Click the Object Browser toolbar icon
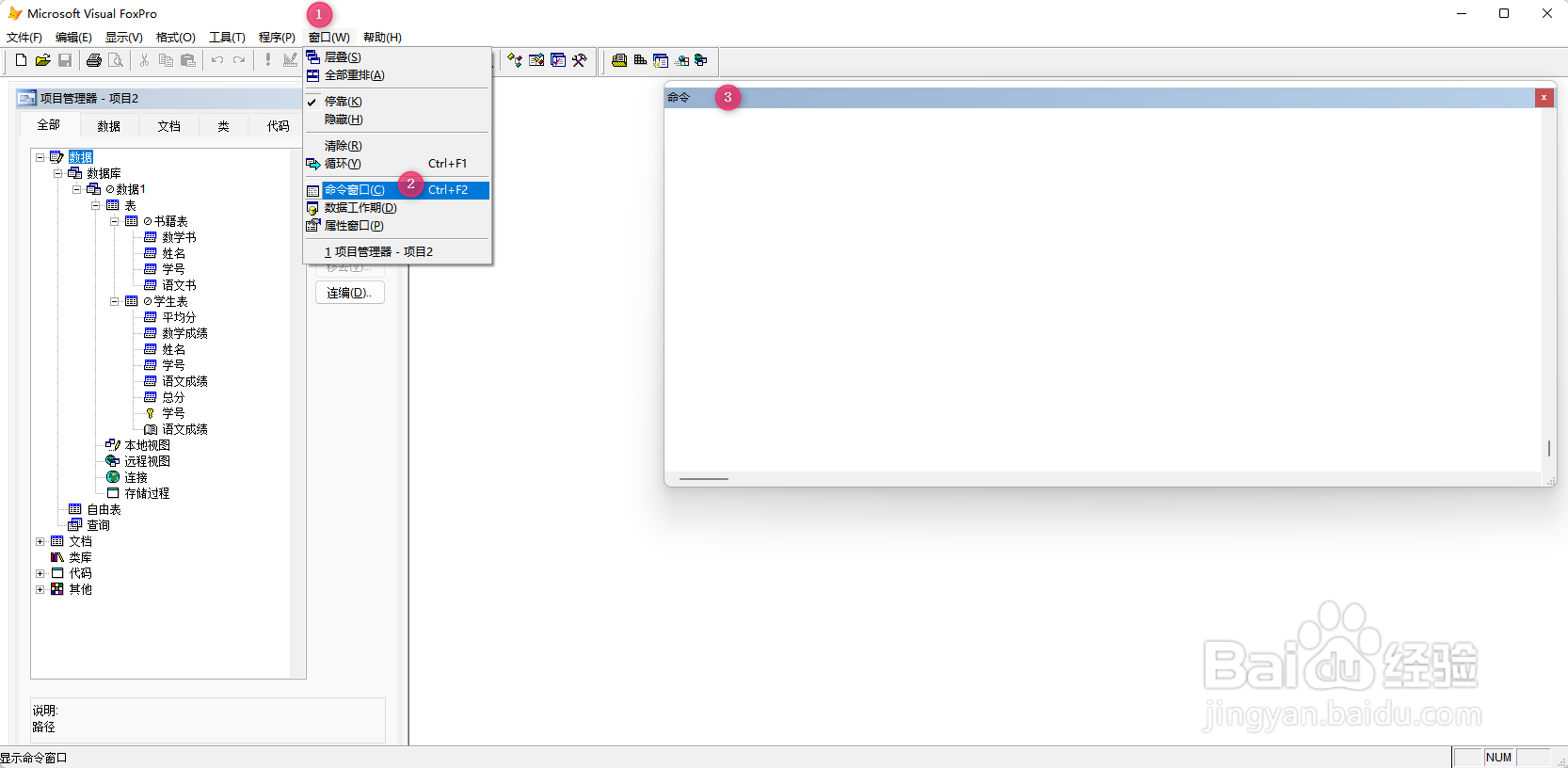Screen dimensions: 1568x768 tap(682, 60)
